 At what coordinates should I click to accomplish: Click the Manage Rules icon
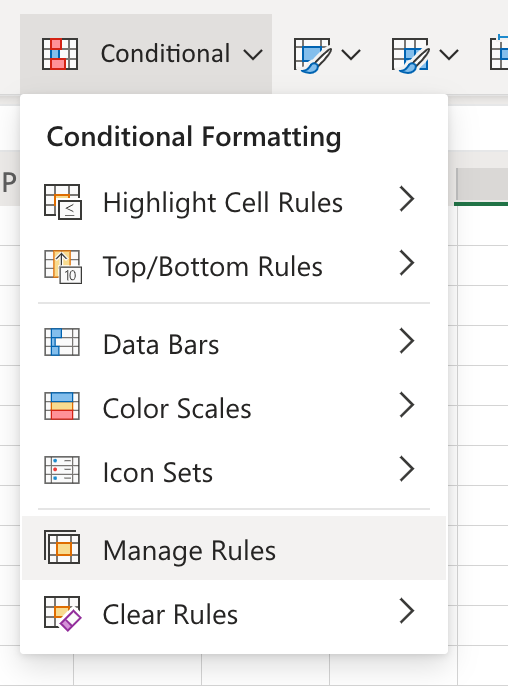pyautogui.click(x=62, y=547)
